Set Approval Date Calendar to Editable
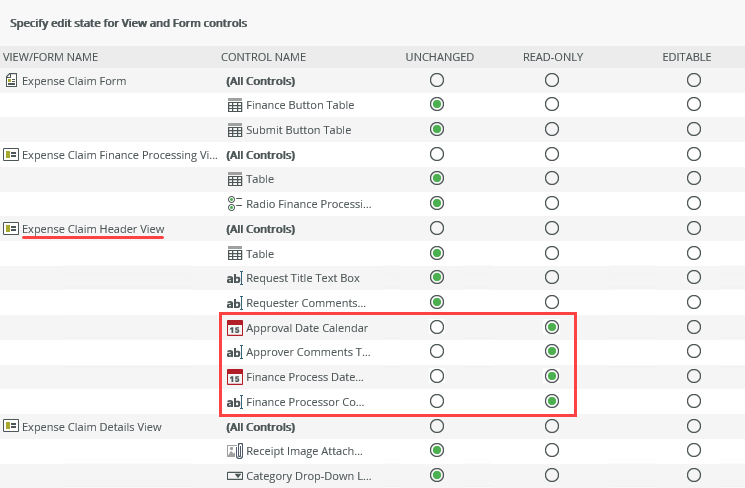745x488 pixels. [694, 327]
